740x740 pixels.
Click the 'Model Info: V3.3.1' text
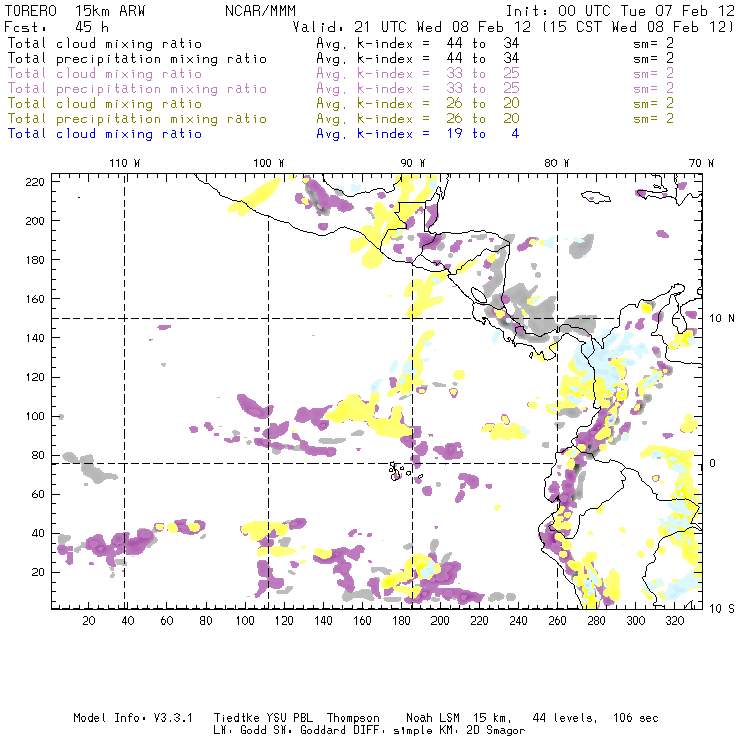[133, 718]
